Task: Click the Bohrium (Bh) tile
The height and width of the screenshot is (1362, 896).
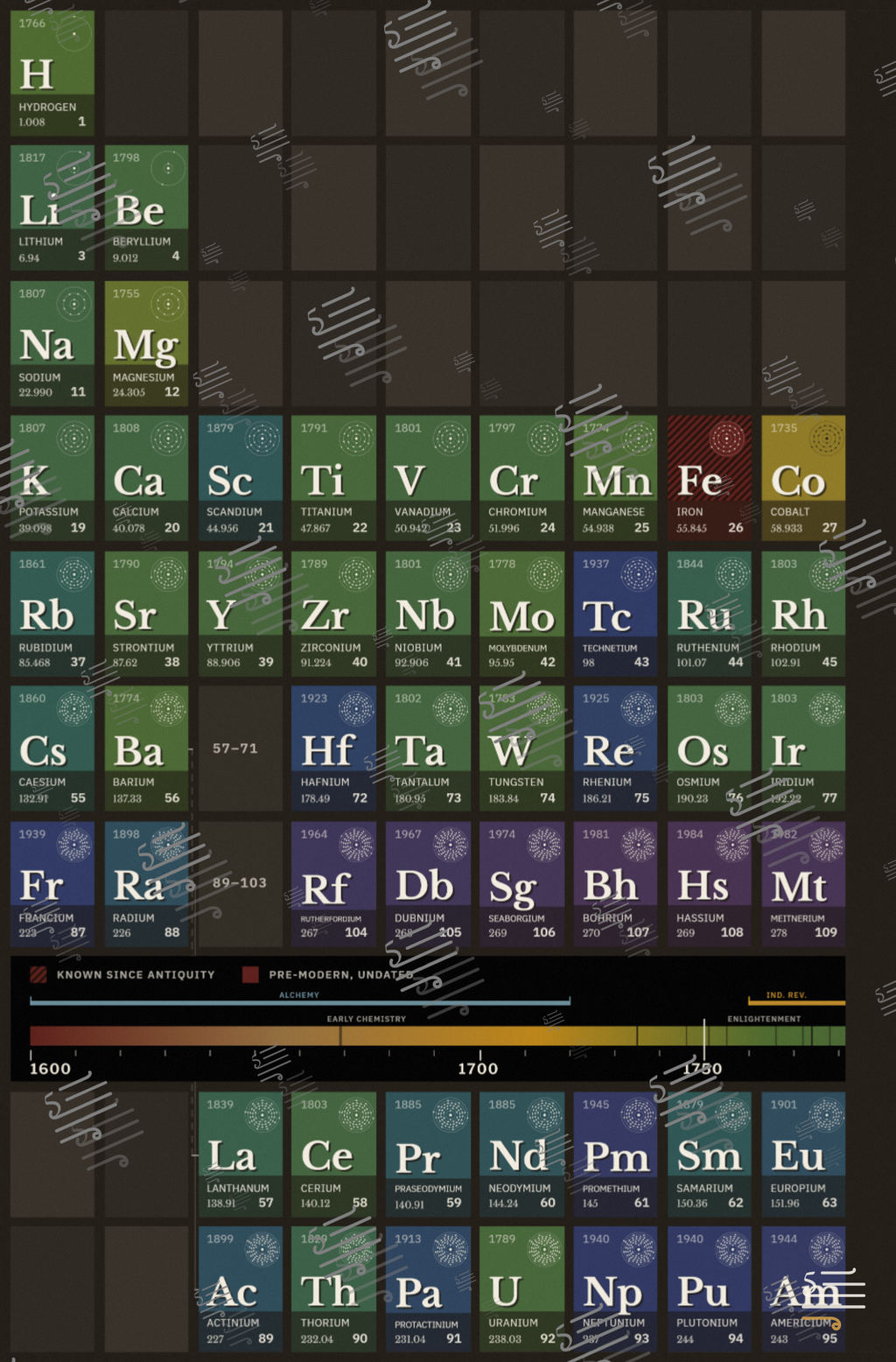Action: point(616,884)
